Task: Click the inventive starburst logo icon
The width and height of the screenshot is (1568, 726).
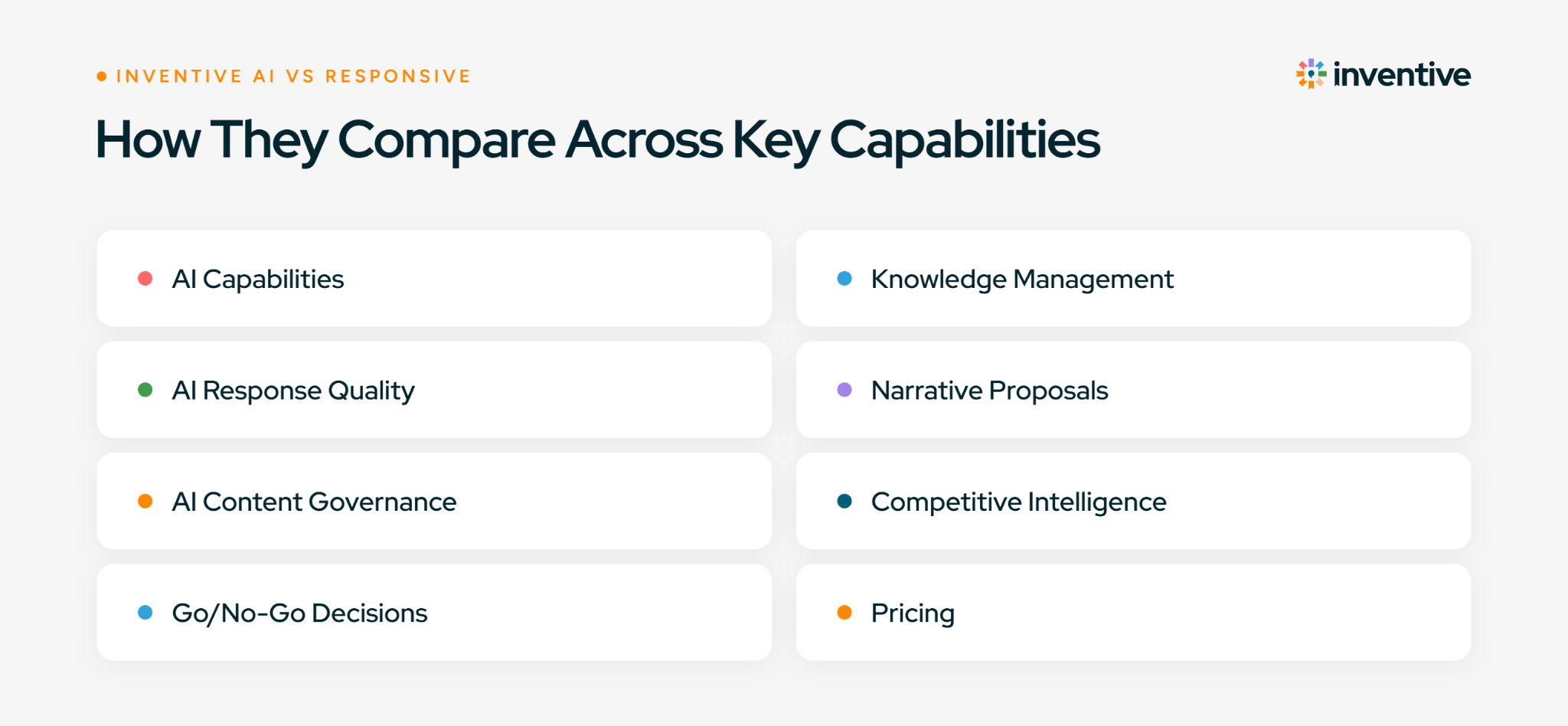Action: (1311, 74)
